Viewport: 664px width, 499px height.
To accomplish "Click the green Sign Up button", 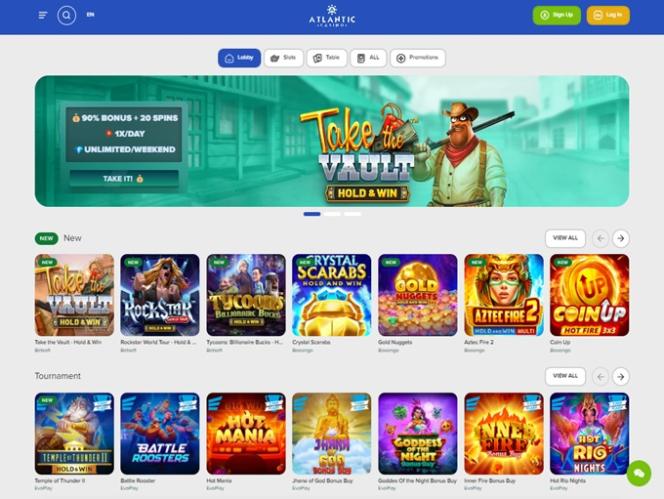I will click(x=556, y=15).
